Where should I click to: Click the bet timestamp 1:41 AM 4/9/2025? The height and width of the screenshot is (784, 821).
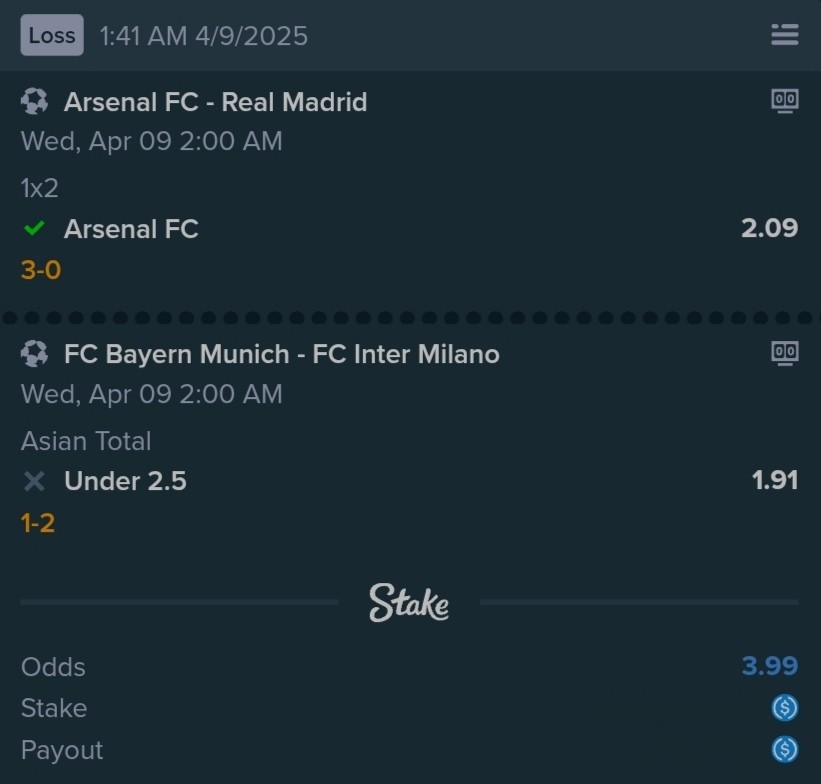pyautogui.click(x=204, y=36)
